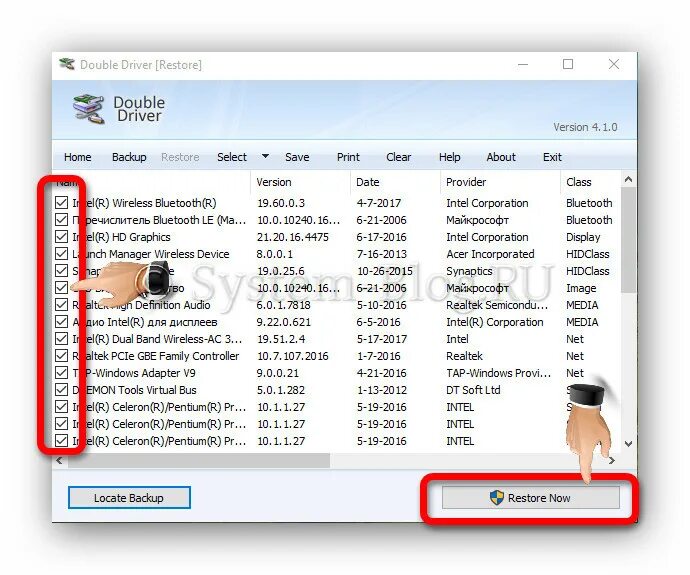Image resolution: width=690 pixels, height=575 pixels.
Task: Minimize the Double Driver window
Action: pos(523,64)
